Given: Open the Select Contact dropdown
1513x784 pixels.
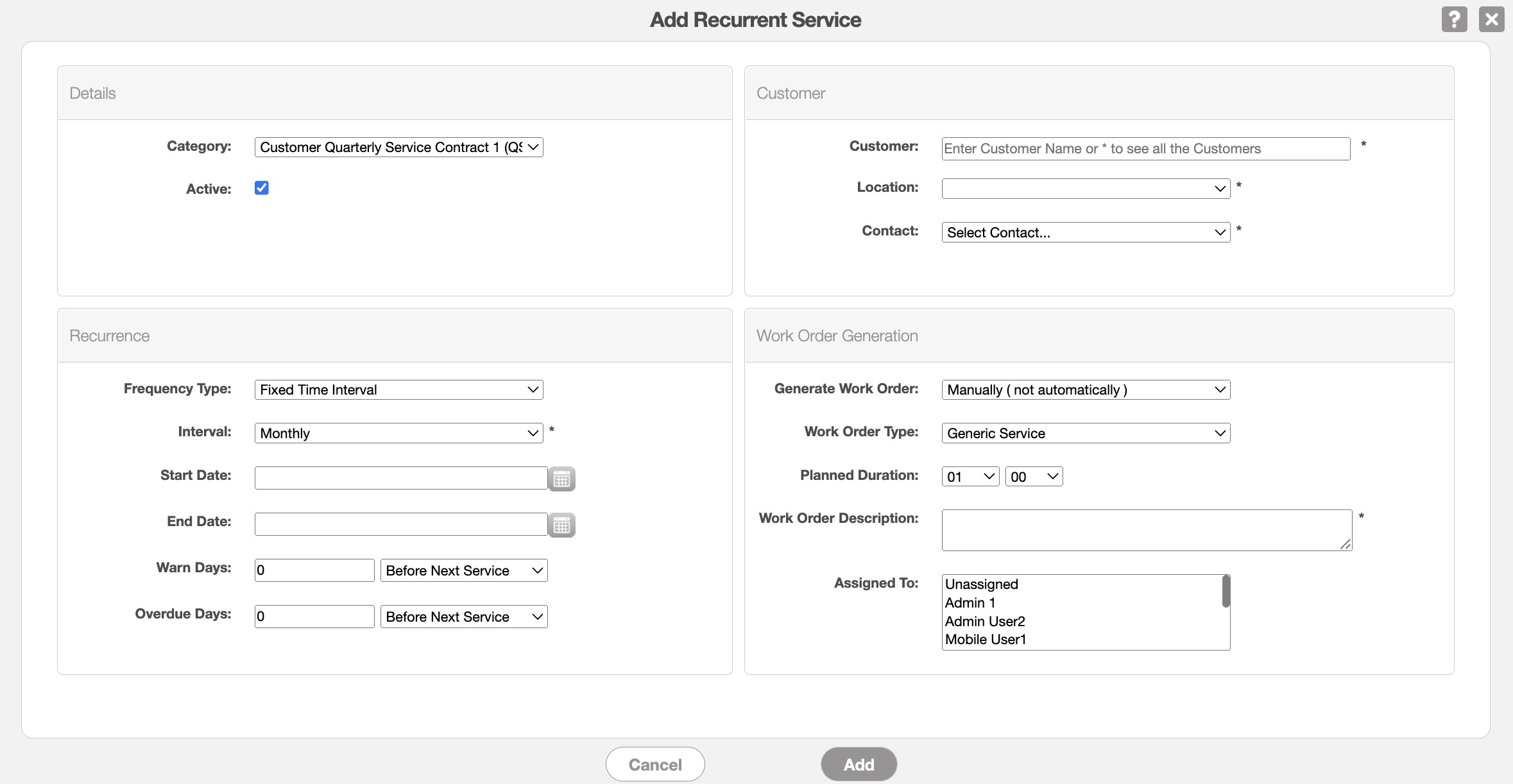Looking at the screenshot, I should pyautogui.click(x=1085, y=232).
